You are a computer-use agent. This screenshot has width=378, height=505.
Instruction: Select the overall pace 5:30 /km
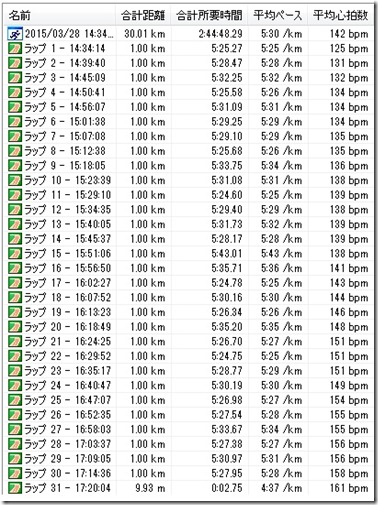pos(282,34)
